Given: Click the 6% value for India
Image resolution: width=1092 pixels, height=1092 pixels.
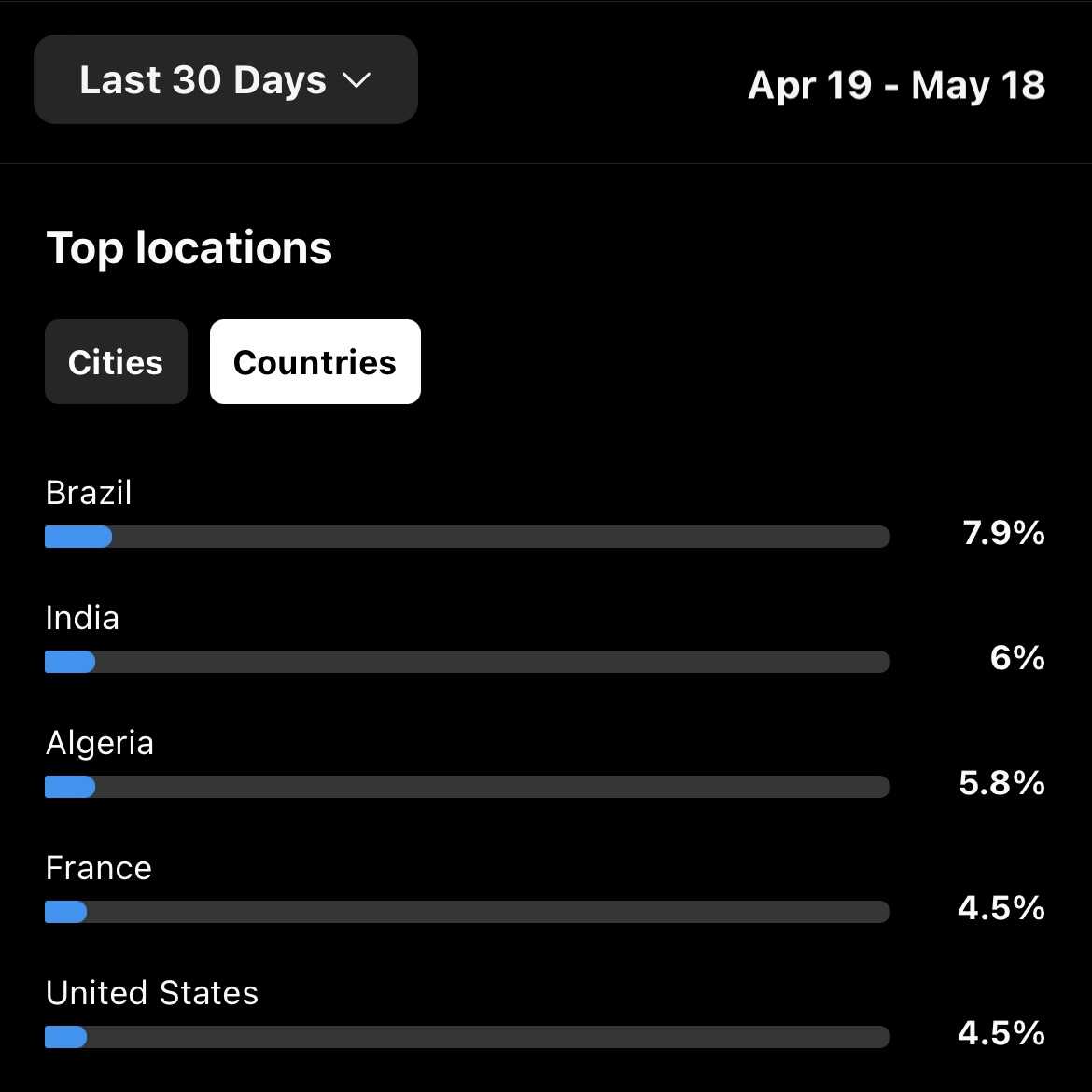Looking at the screenshot, I should (x=1017, y=658).
